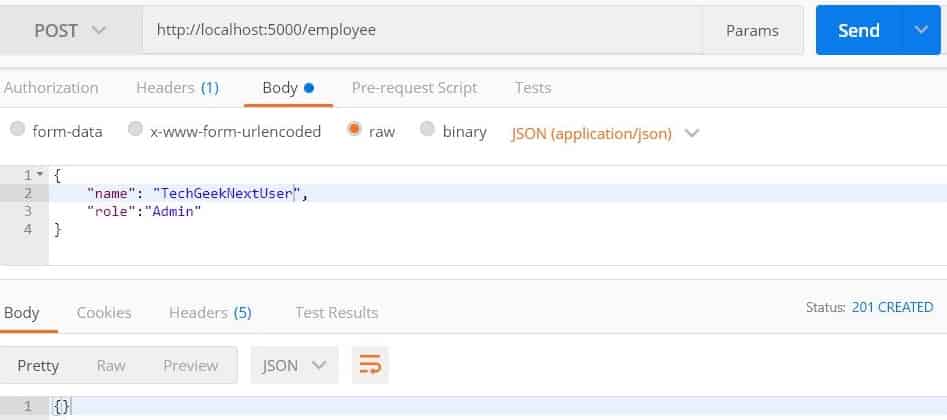Open the response Headers (5) tab
The height and width of the screenshot is (420, 947).
click(x=210, y=312)
